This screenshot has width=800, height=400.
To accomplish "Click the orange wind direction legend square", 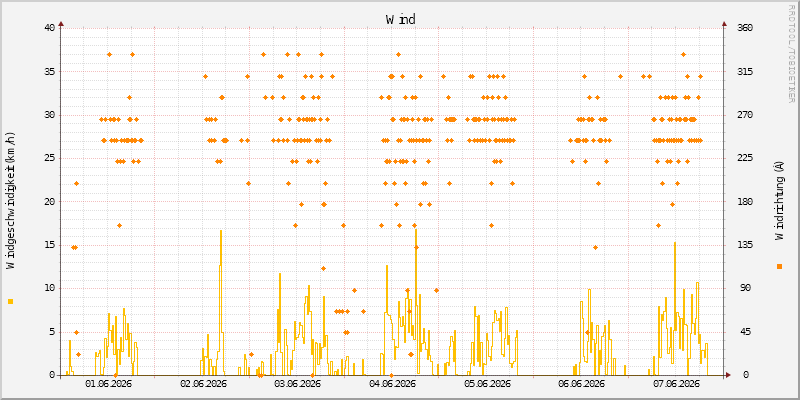I will click(x=779, y=266).
